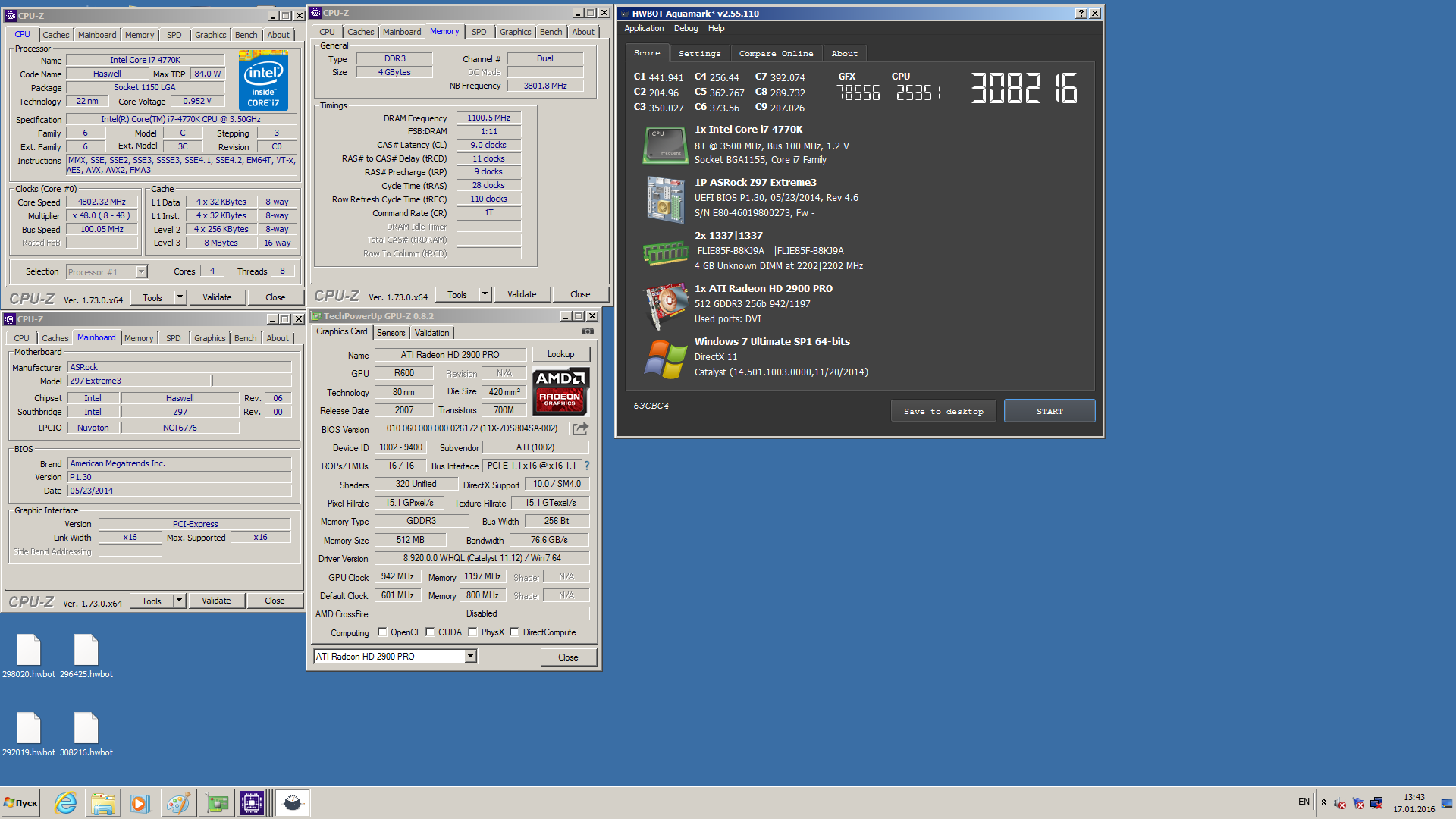Screen dimensions: 1456x819
Task: Click the Bus Interface question mark help icon
Action: (586, 466)
